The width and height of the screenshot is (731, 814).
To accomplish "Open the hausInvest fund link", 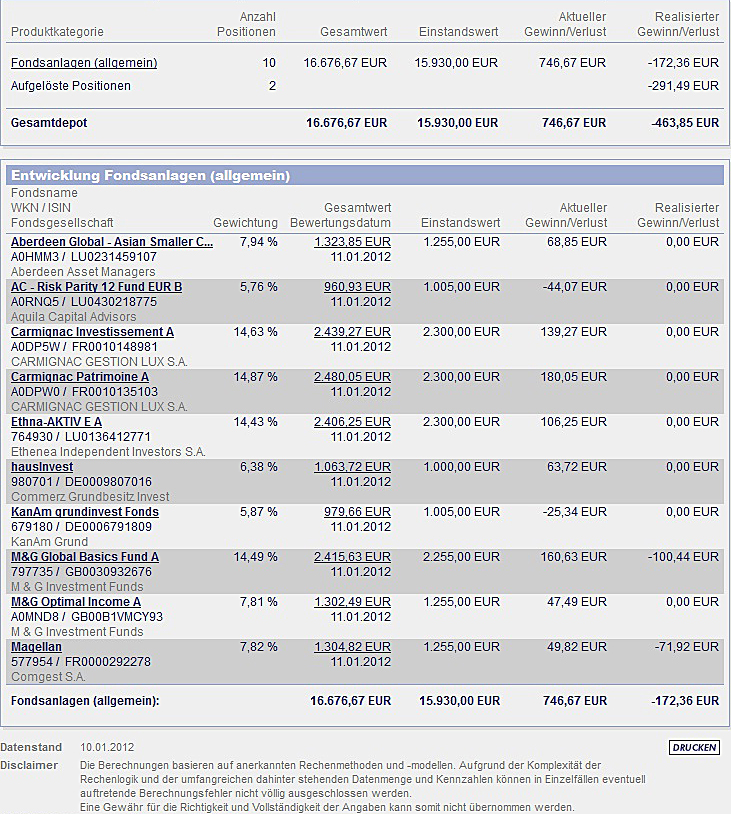I will click(x=42, y=467).
